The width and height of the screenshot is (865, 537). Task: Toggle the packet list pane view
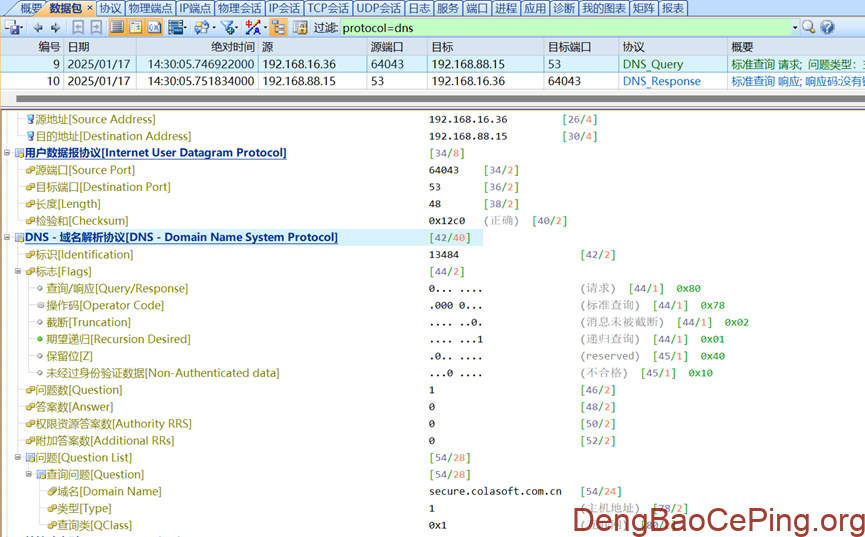click(x=117, y=28)
